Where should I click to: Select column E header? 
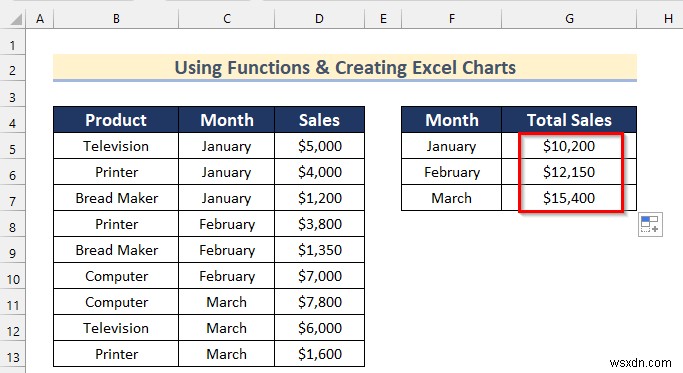point(383,19)
